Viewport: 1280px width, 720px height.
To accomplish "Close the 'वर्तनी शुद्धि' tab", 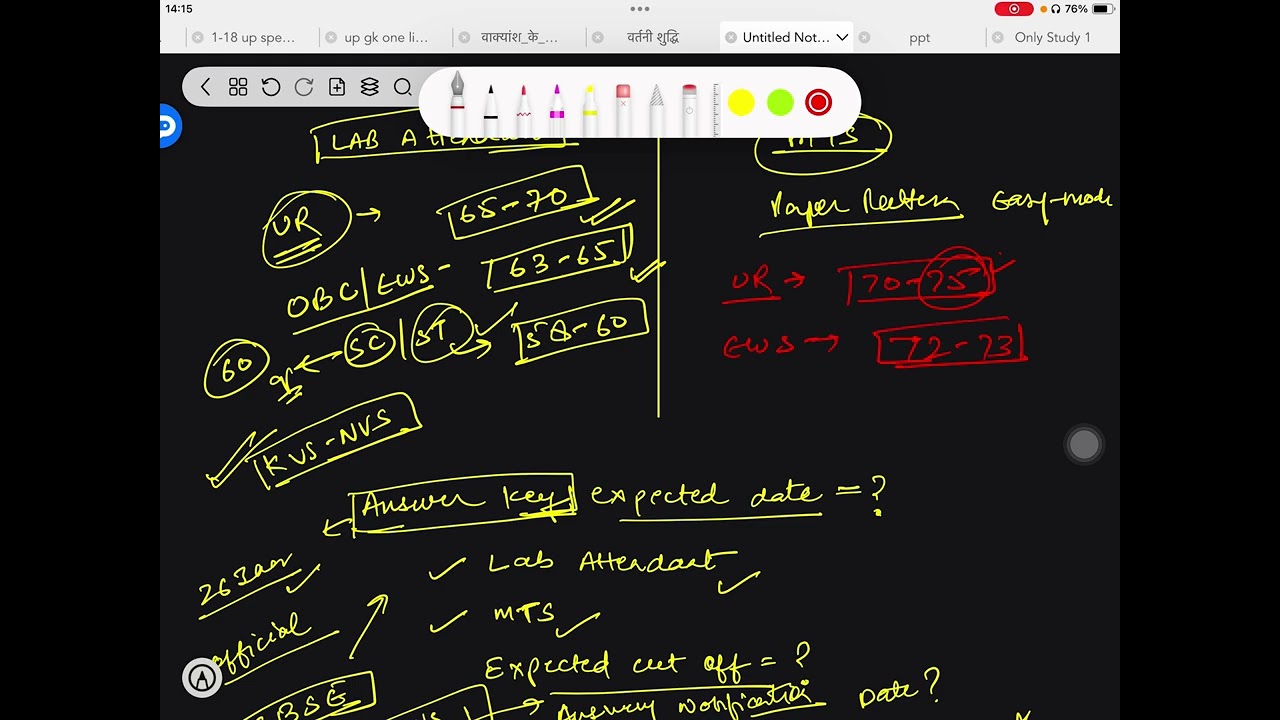I will coord(596,37).
